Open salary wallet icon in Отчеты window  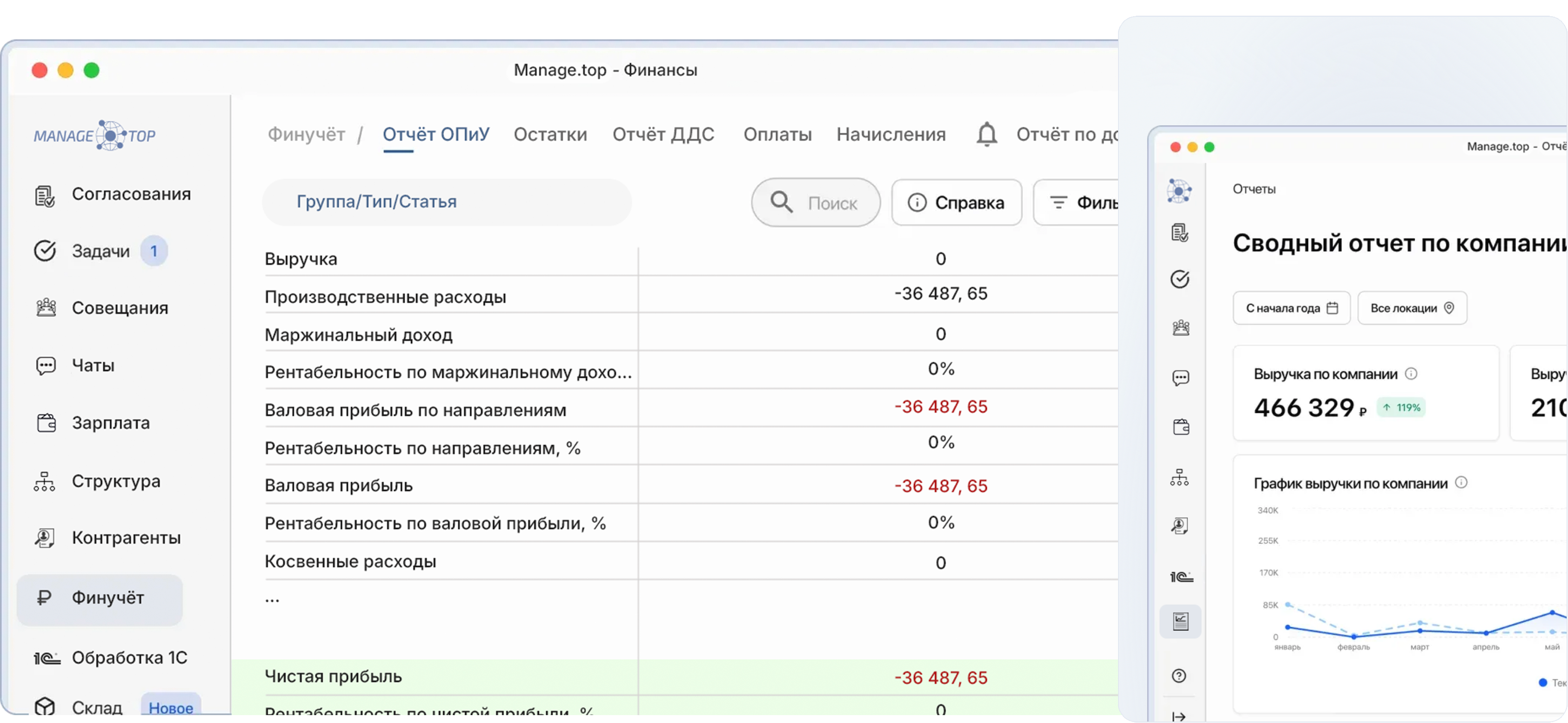pos(1180,427)
